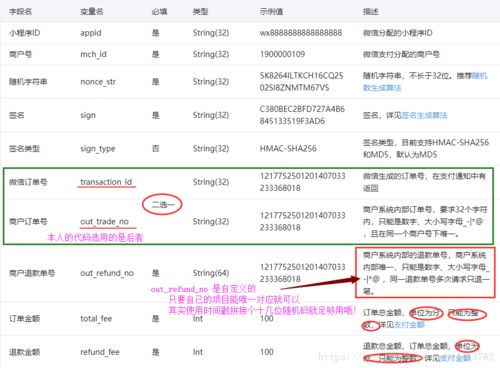The width and height of the screenshot is (500, 368).
Task: Click example value starting with C380BEC2BFD727A4B6
Action: tap(302, 115)
